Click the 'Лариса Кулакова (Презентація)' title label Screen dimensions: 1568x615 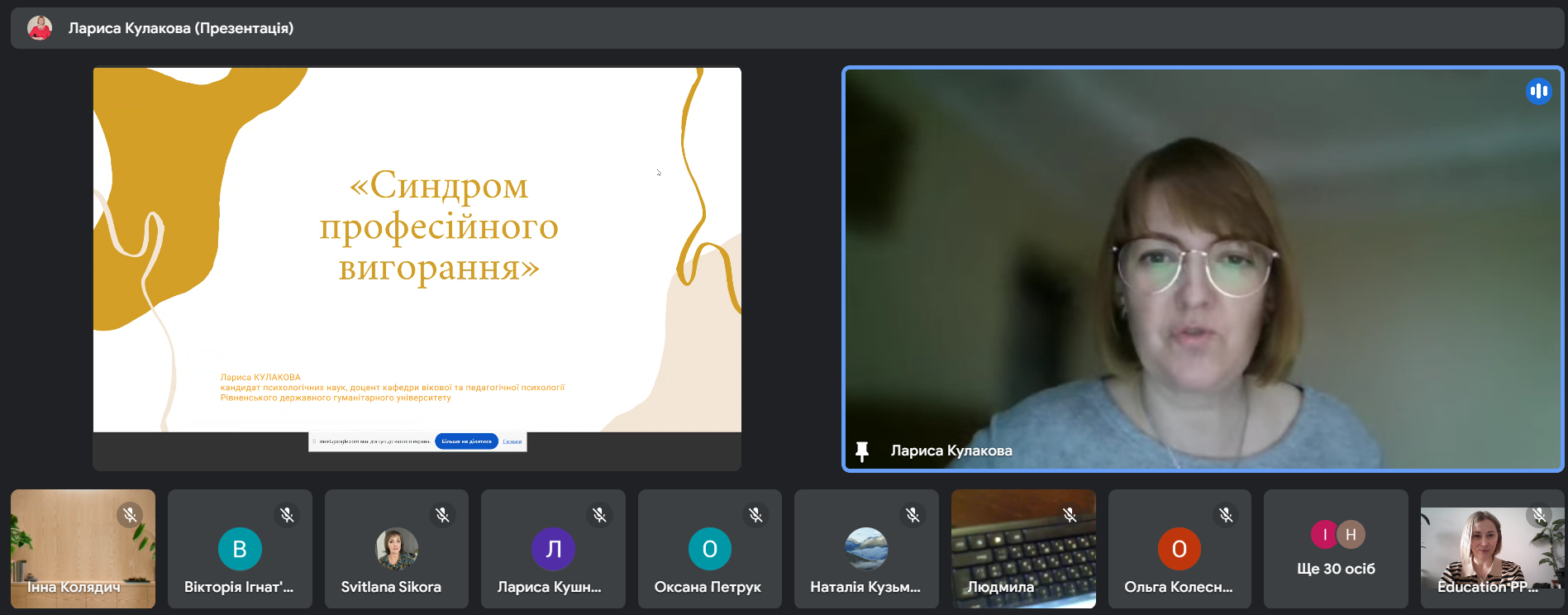coord(181,28)
